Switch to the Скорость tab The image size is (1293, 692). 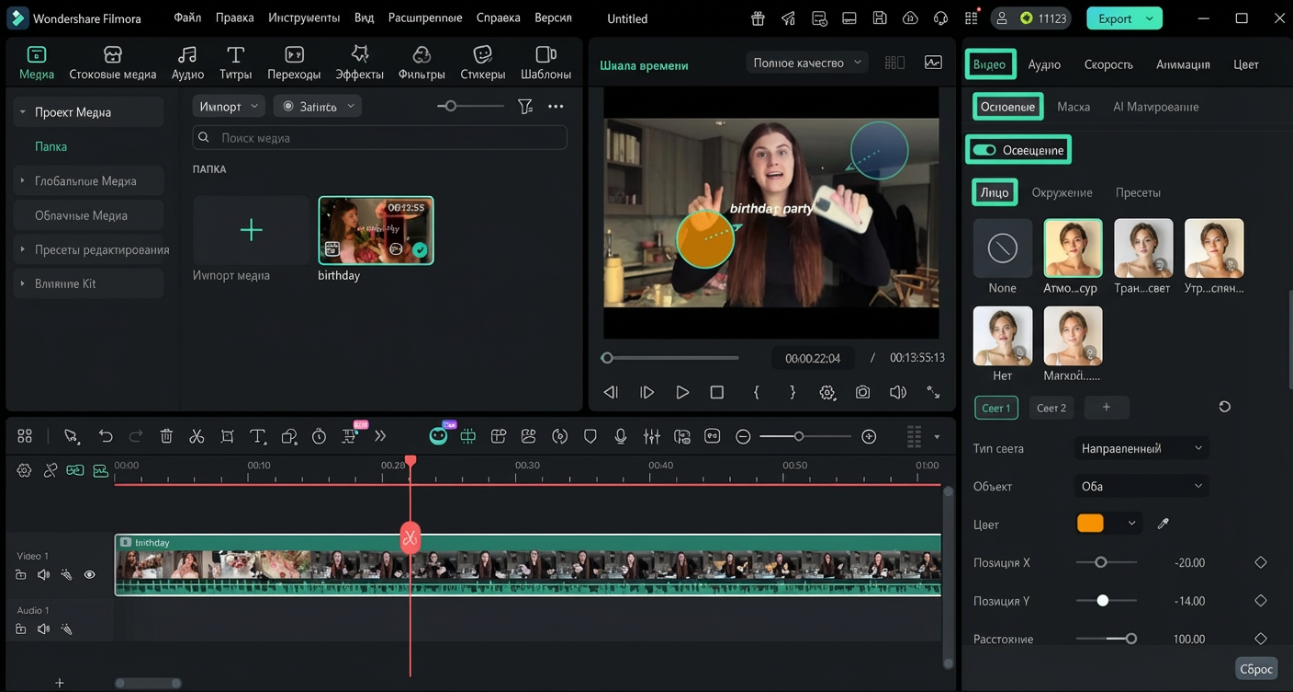(x=1108, y=64)
